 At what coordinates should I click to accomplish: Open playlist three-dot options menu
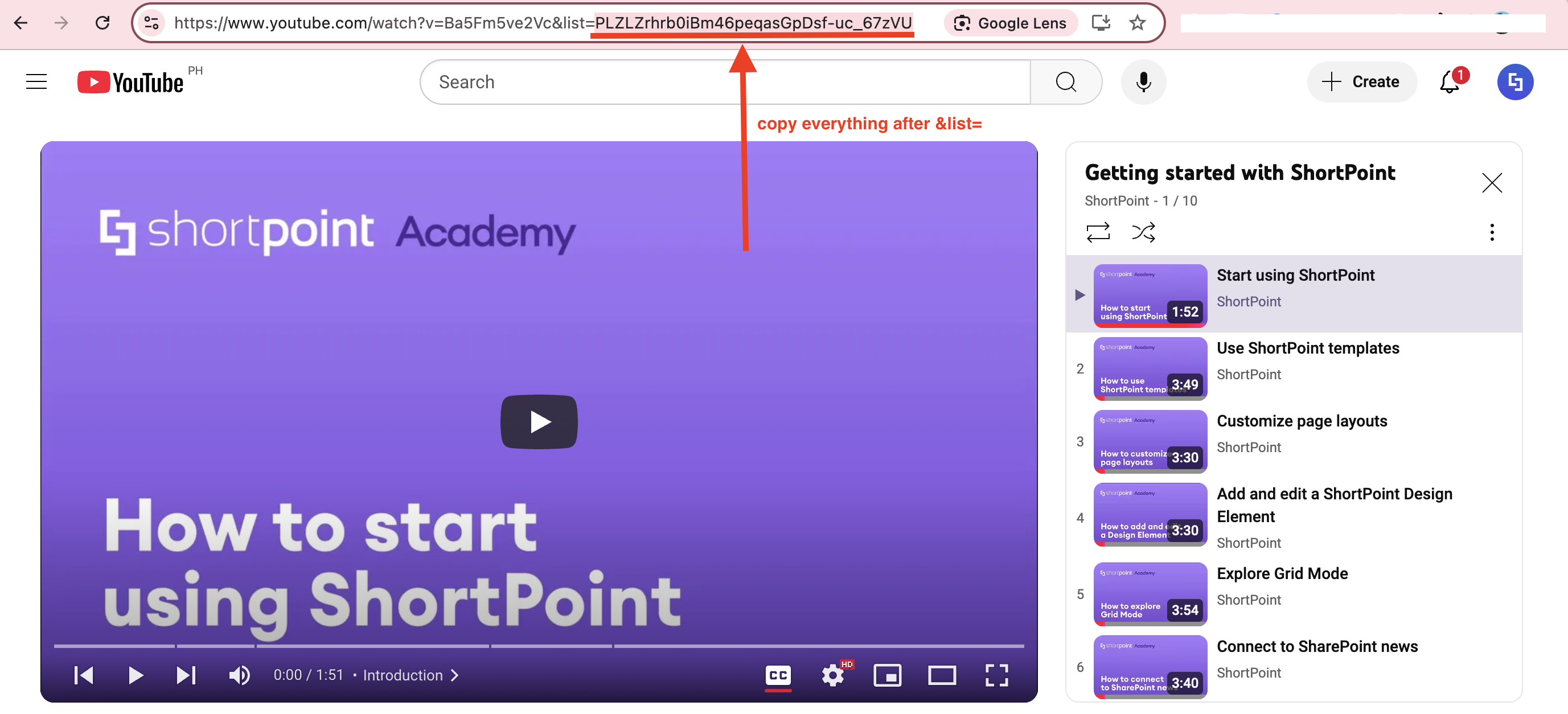click(x=1491, y=232)
